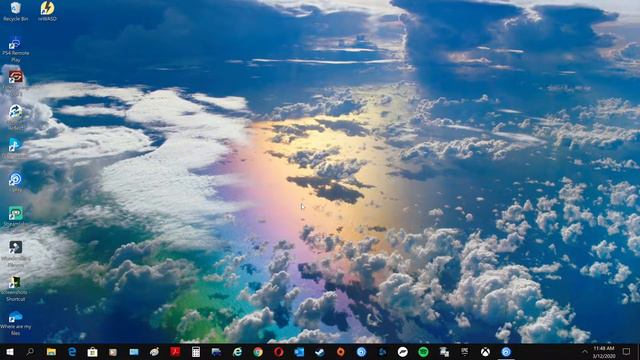Open Calculator from the taskbar
This screenshot has height=360, width=640.
[x=196, y=352]
